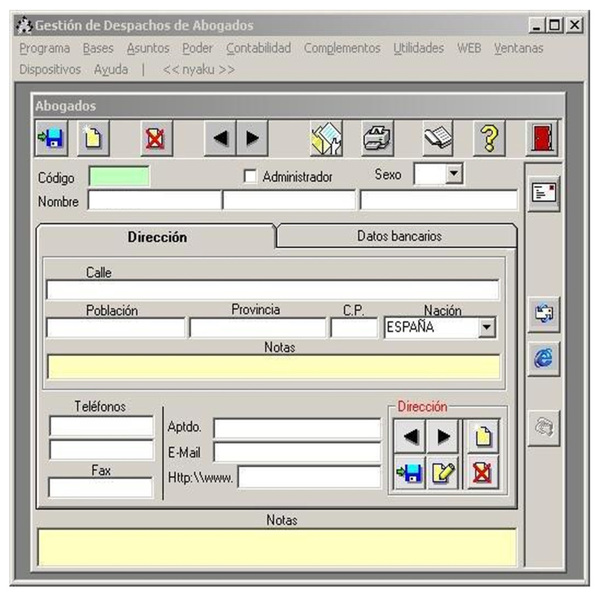Screen dimensions: 600x600
Task: Click the blue transfer arrows icon on right sidebar
Action: (544, 314)
